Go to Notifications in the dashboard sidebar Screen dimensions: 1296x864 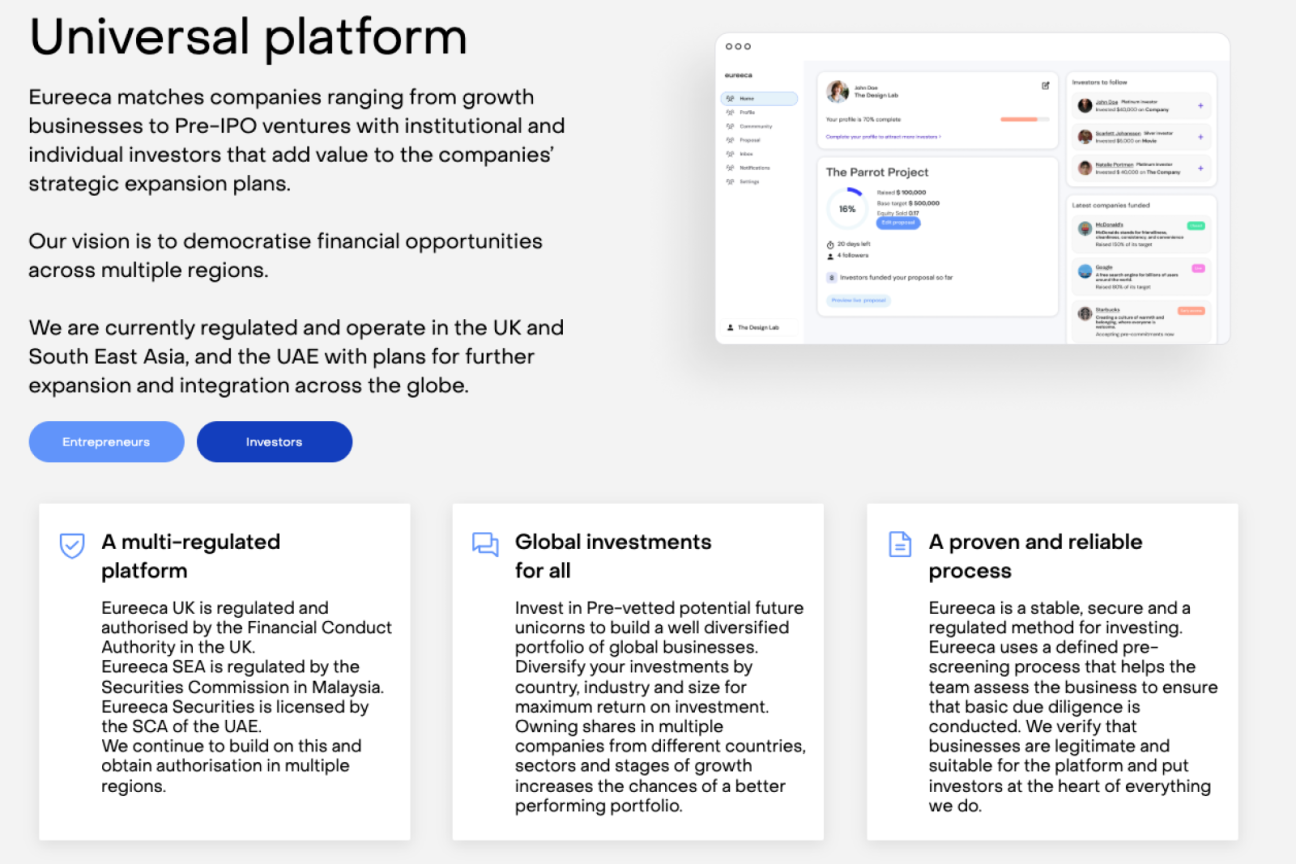pos(755,168)
